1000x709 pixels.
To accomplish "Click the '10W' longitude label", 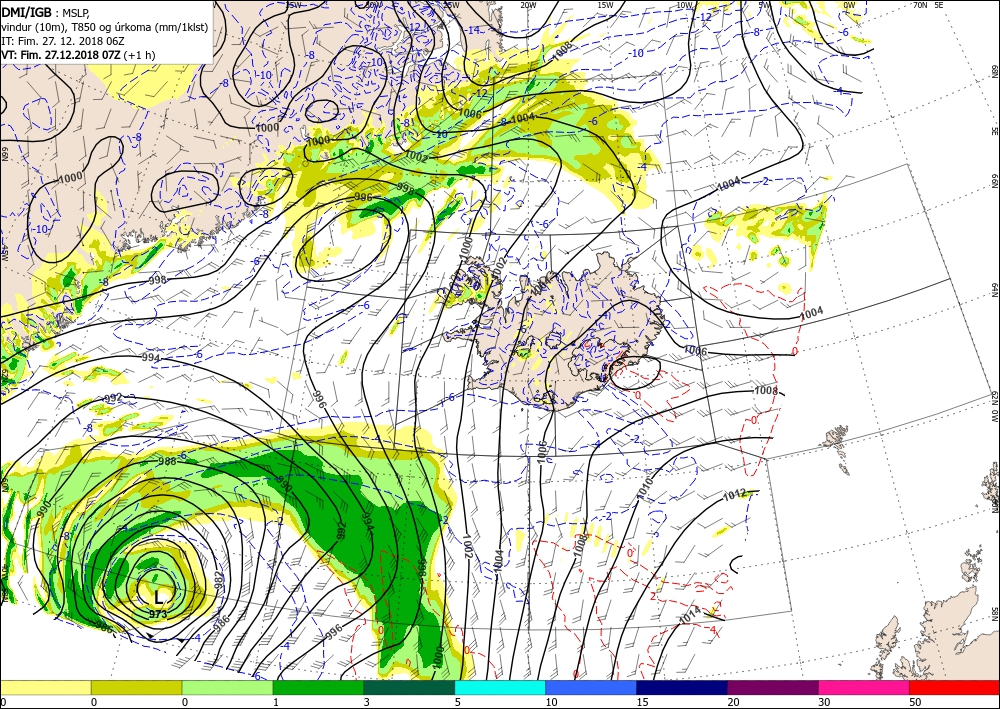I will [x=684, y=5].
